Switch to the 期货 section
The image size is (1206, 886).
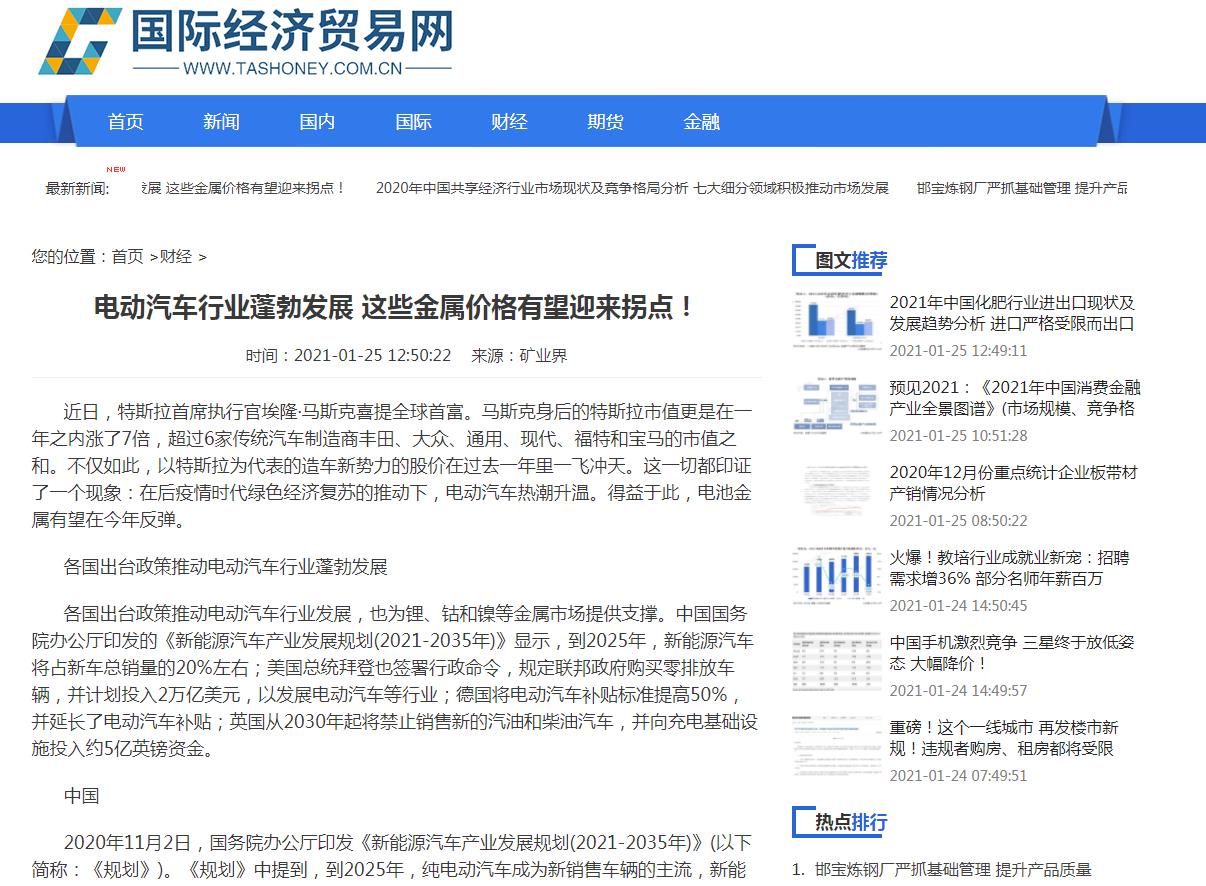point(605,122)
